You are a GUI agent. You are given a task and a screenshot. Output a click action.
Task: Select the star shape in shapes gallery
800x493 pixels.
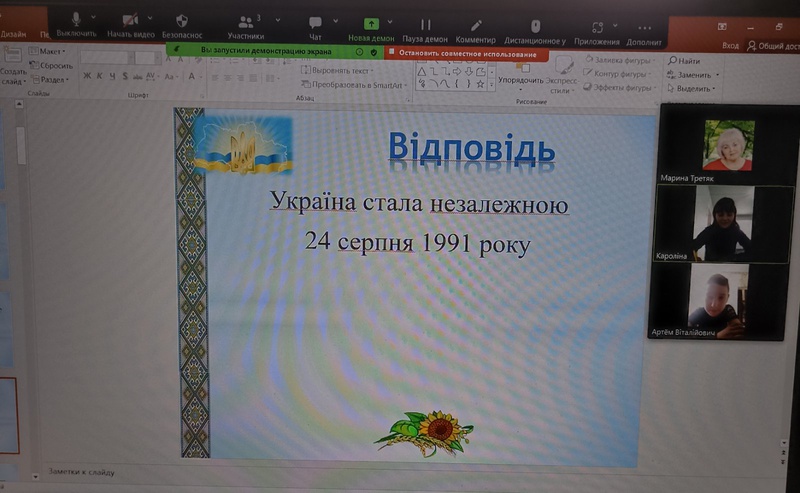coord(480,84)
